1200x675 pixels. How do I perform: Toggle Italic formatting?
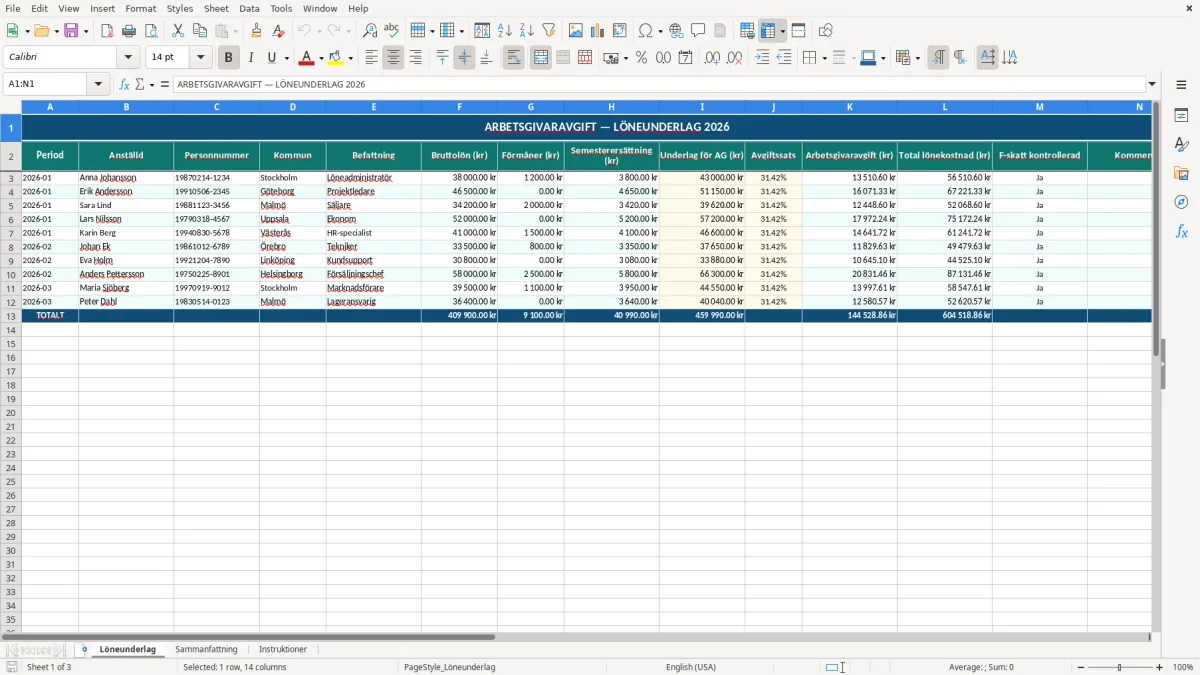click(250, 58)
